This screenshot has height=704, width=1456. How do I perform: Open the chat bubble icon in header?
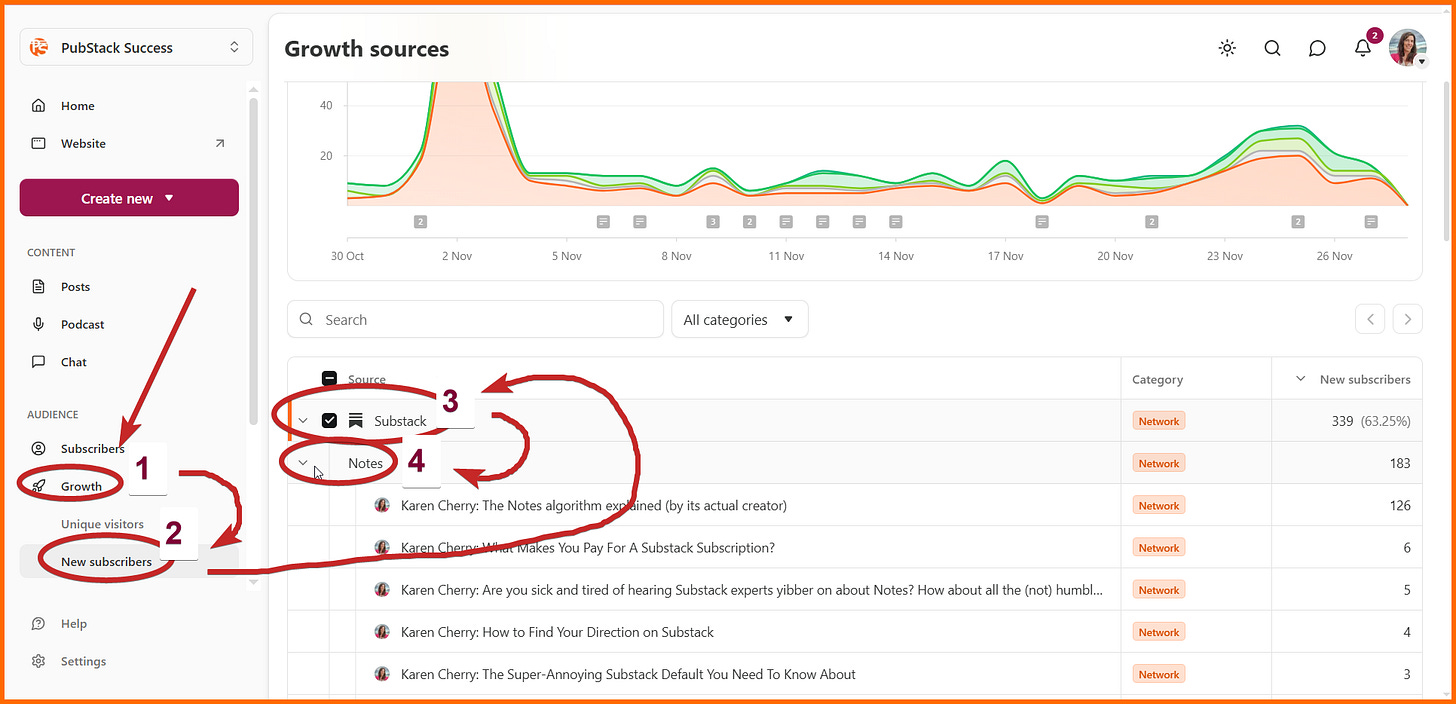tap(1317, 48)
